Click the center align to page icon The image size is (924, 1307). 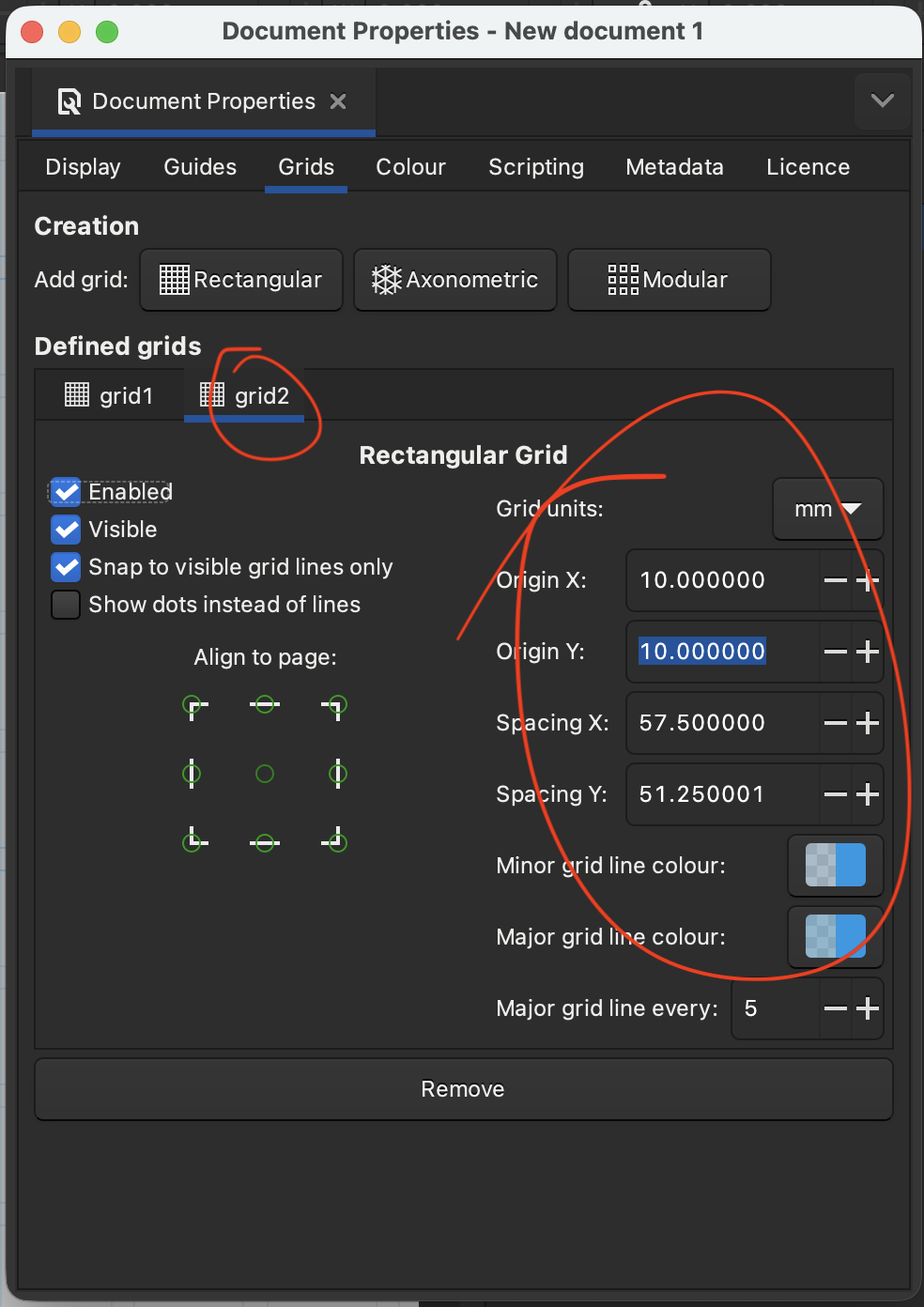[x=265, y=774]
